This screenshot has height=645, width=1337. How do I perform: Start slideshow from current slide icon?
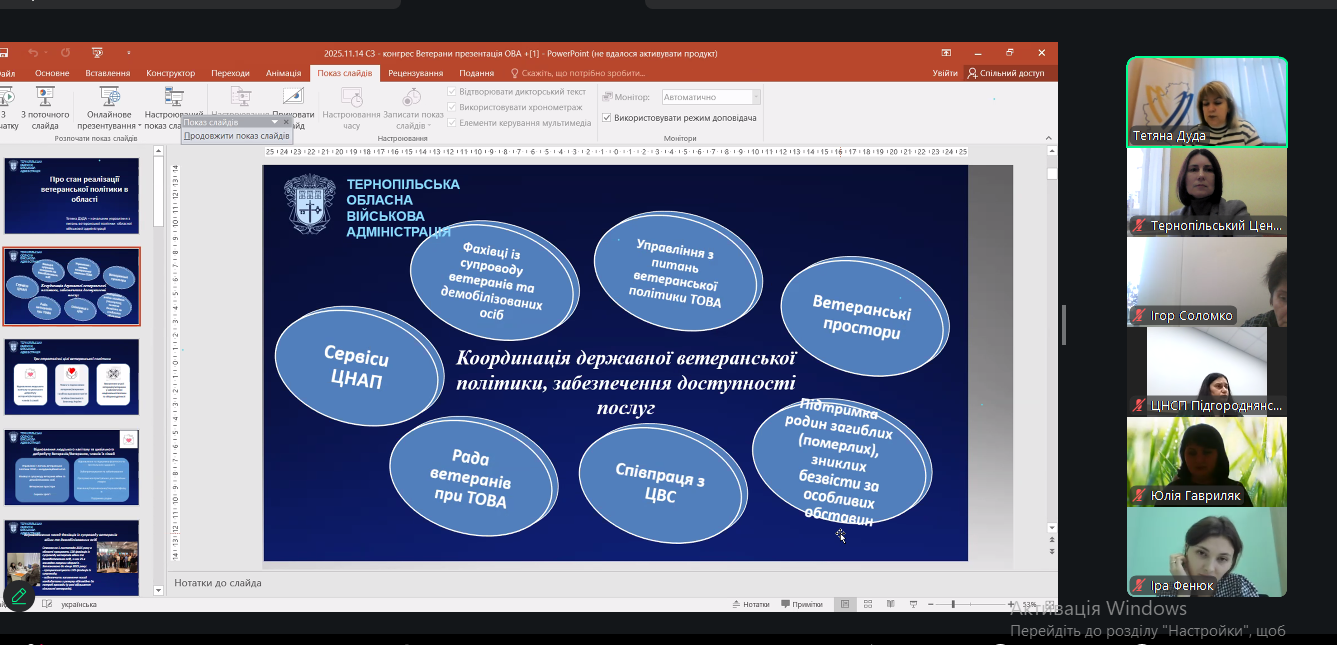[x=45, y=97]
